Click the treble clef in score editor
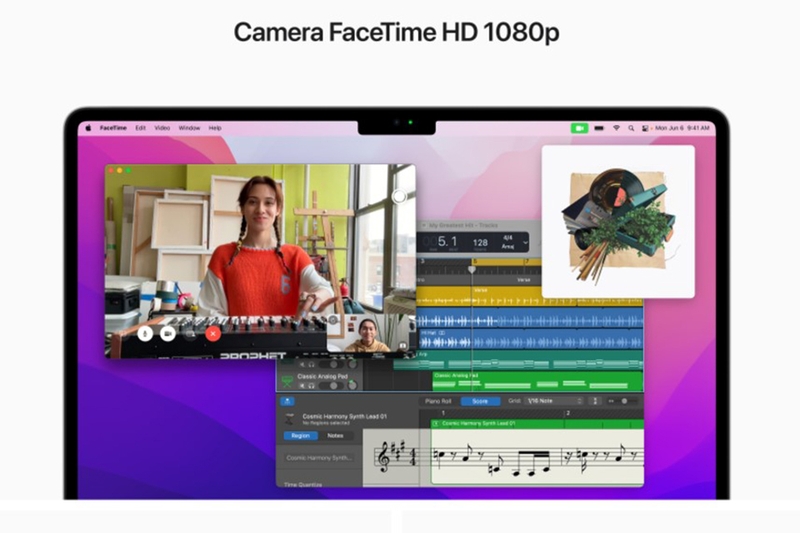800x533 pixels. [x=384, y=456]
